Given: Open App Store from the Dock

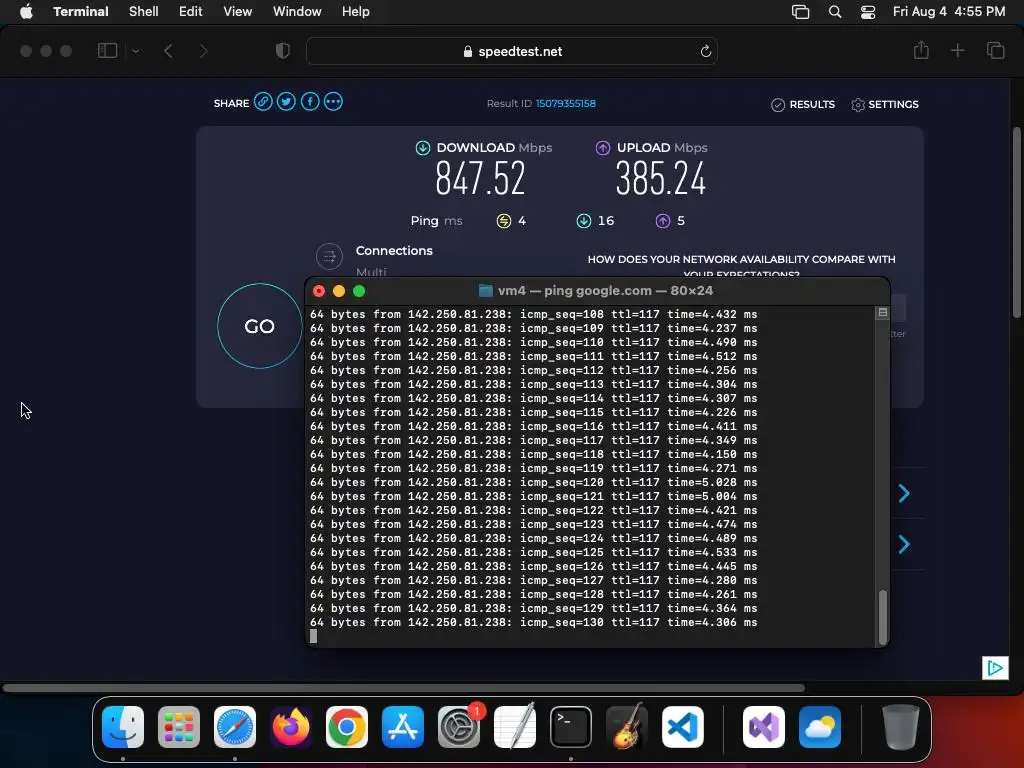Looking at the screenshot, I should (x=403, y=727).
